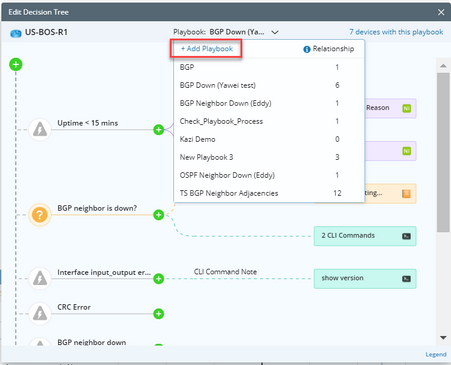Image resolution: width=451 pixels, height=365 pixels.
Task: Click + Add Playbook
Action: click(207, 49)
